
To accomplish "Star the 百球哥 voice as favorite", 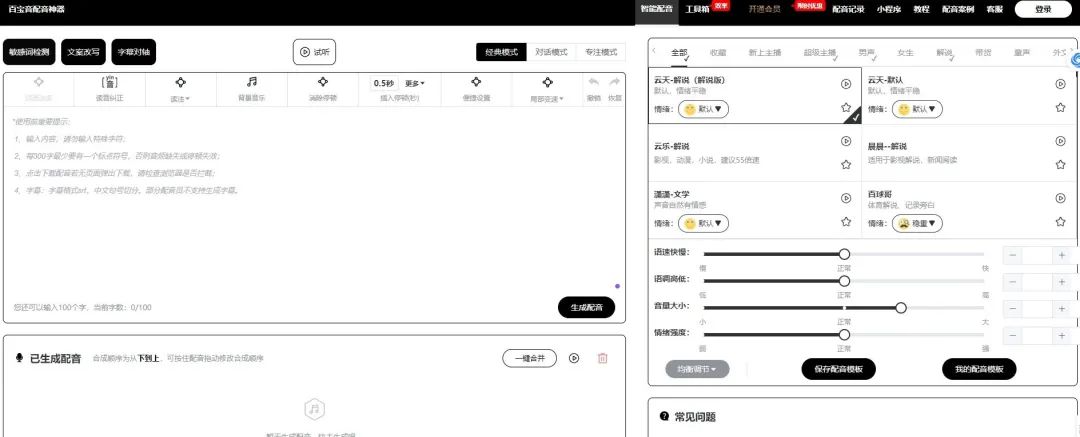I will [x=1061, y=222].
